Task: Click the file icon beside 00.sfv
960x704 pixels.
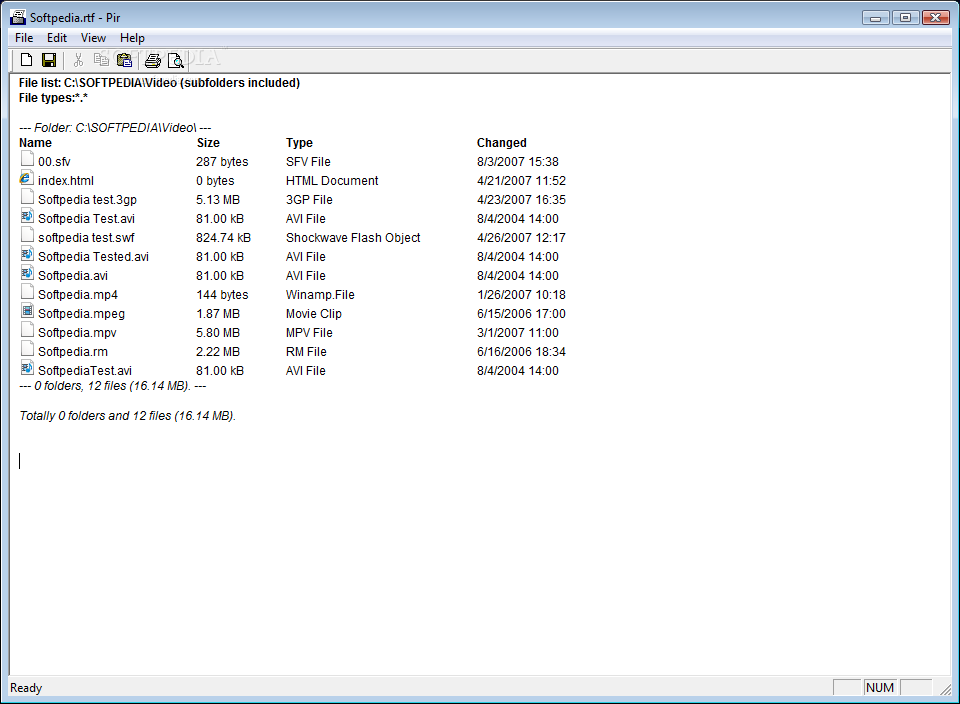Action: [x=27, y=160]
